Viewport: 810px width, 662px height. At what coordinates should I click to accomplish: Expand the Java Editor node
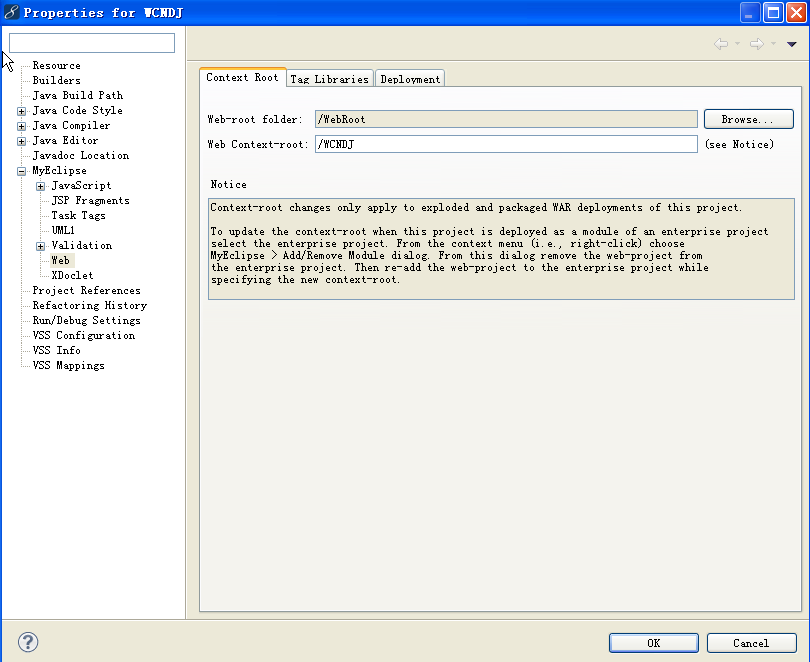[21, 141]
